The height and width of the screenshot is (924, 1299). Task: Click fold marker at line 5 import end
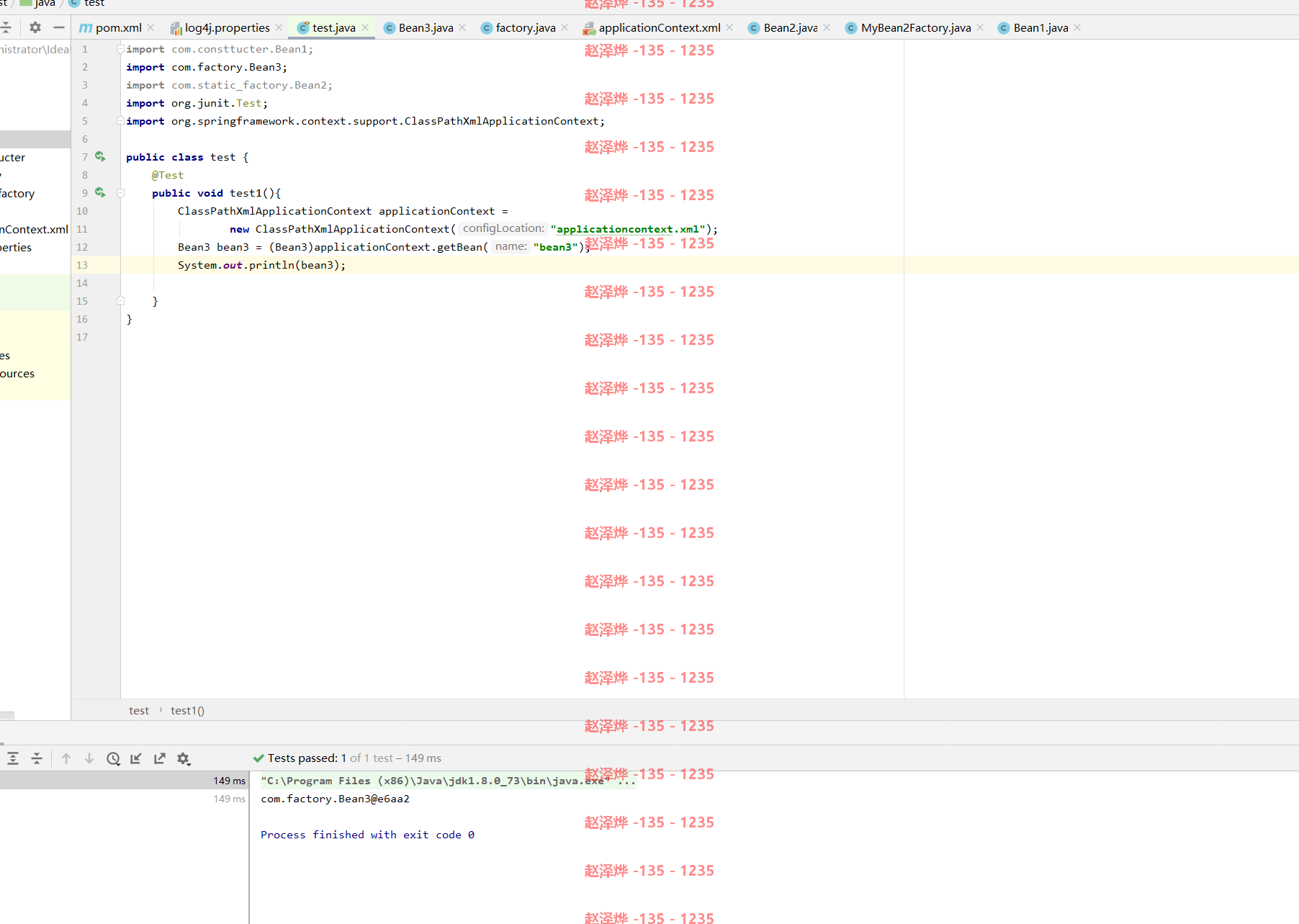coord(121,121)
